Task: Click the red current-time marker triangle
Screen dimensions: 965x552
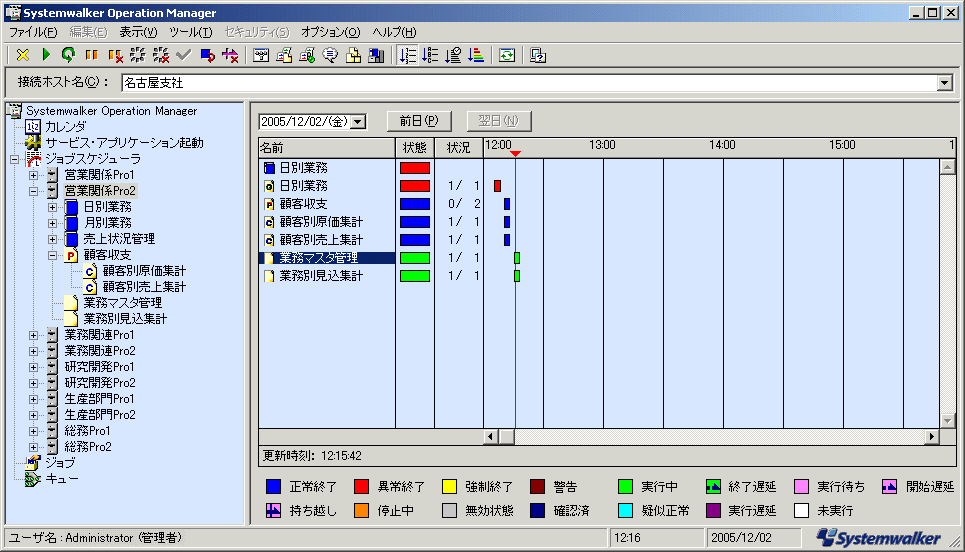Action: point(516,154)
